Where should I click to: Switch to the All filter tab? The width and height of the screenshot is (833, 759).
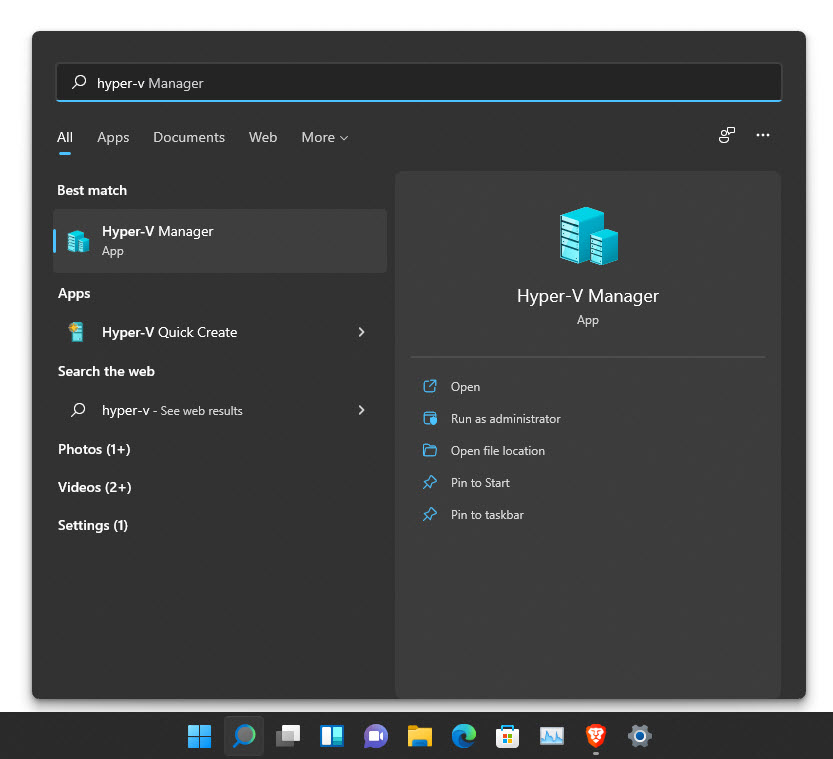(x=65, y=137)
